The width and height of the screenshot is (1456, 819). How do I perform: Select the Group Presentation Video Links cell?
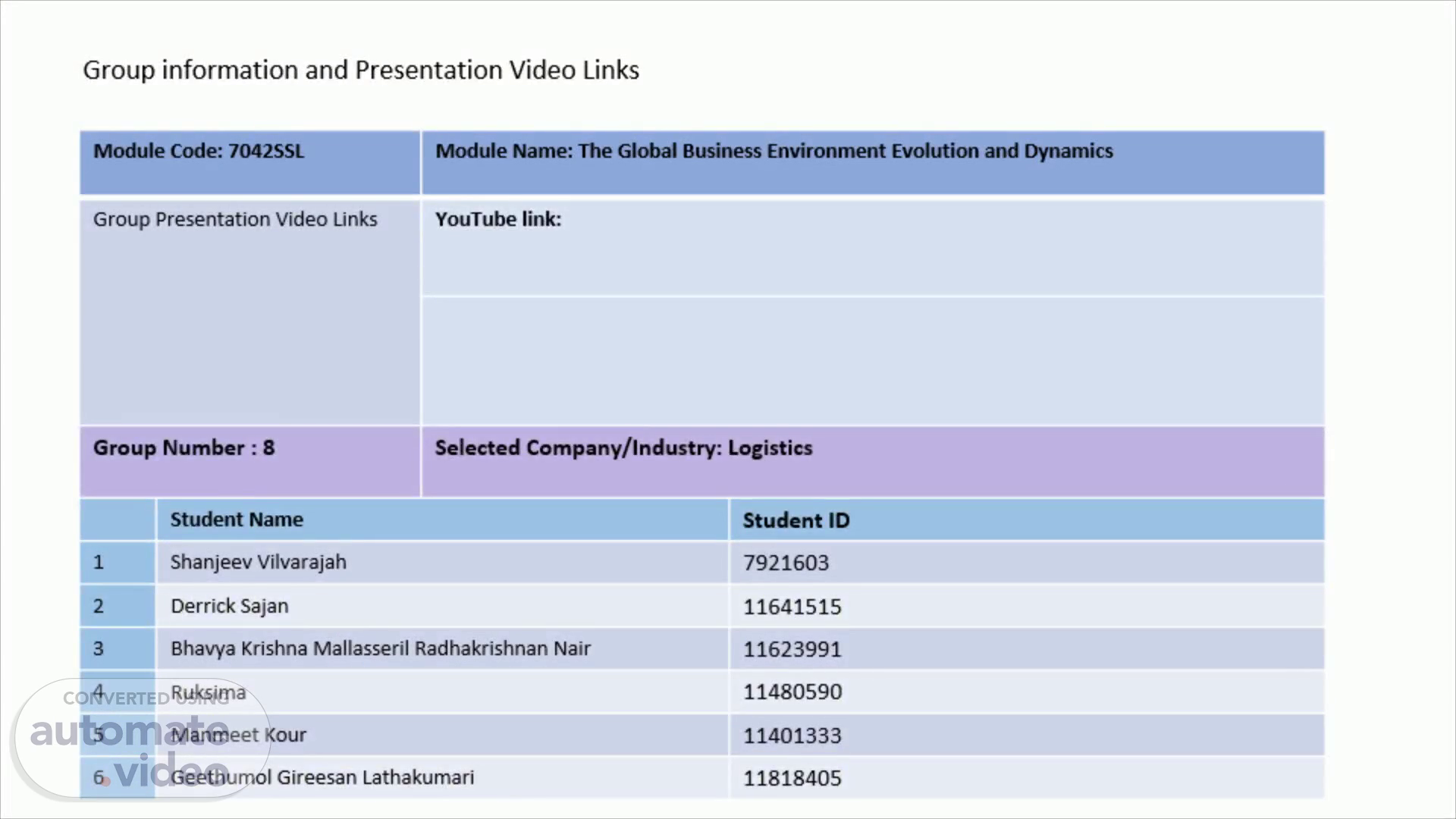pos(235,219)
